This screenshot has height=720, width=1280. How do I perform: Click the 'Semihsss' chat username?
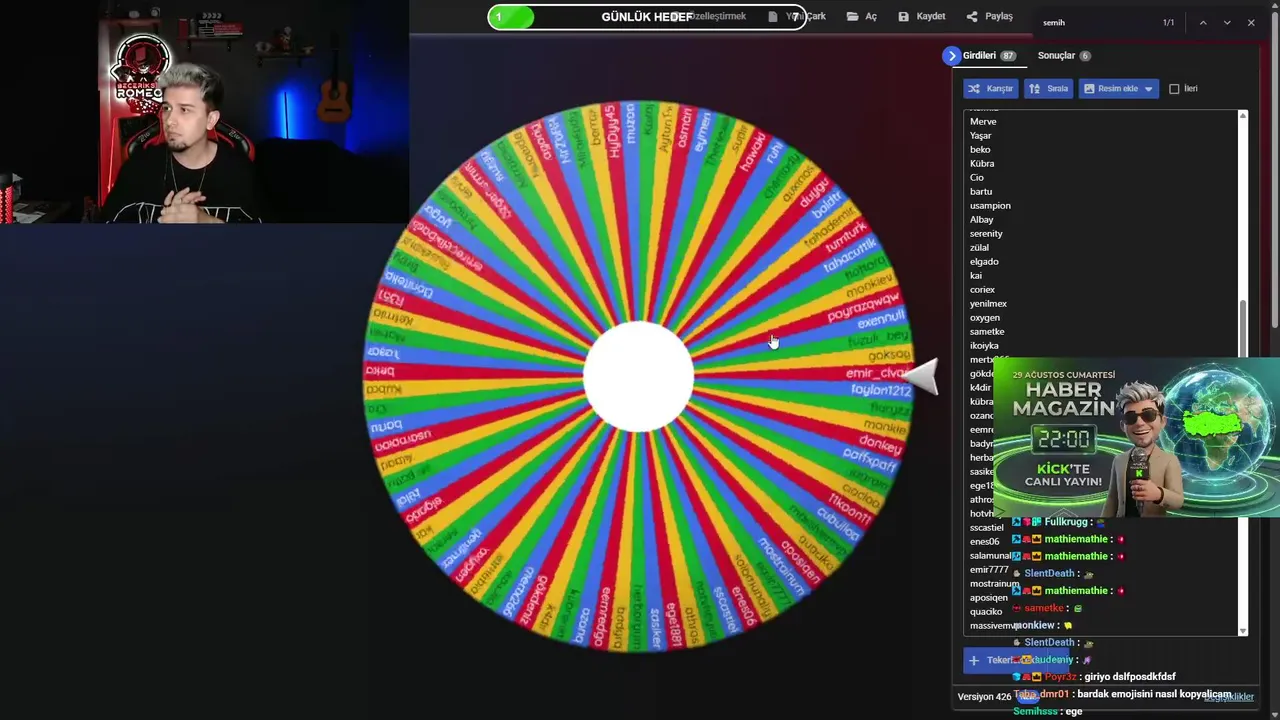click(x=1035, y=712)
